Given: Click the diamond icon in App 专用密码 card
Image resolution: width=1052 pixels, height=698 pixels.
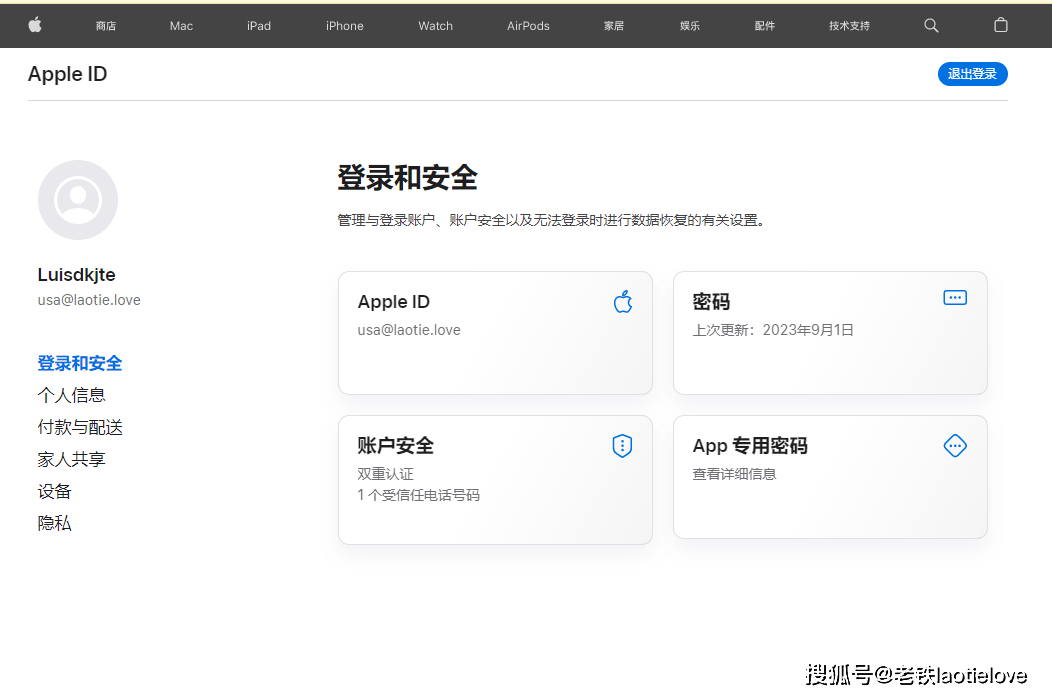Looking at the screenshot, I should point(955,446).
